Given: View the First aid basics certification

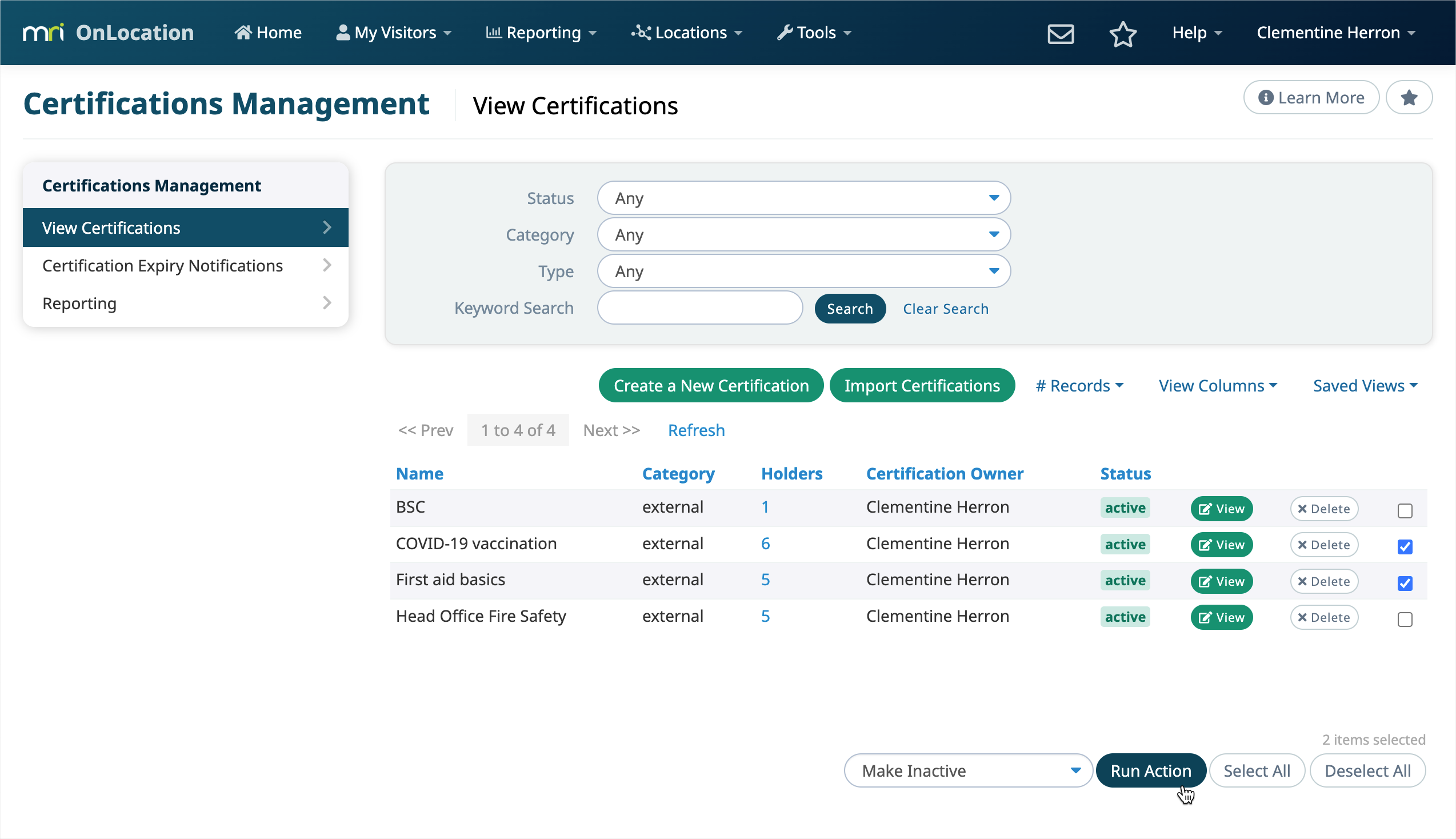Looking at the screenshot, I should pos(1222,581).
